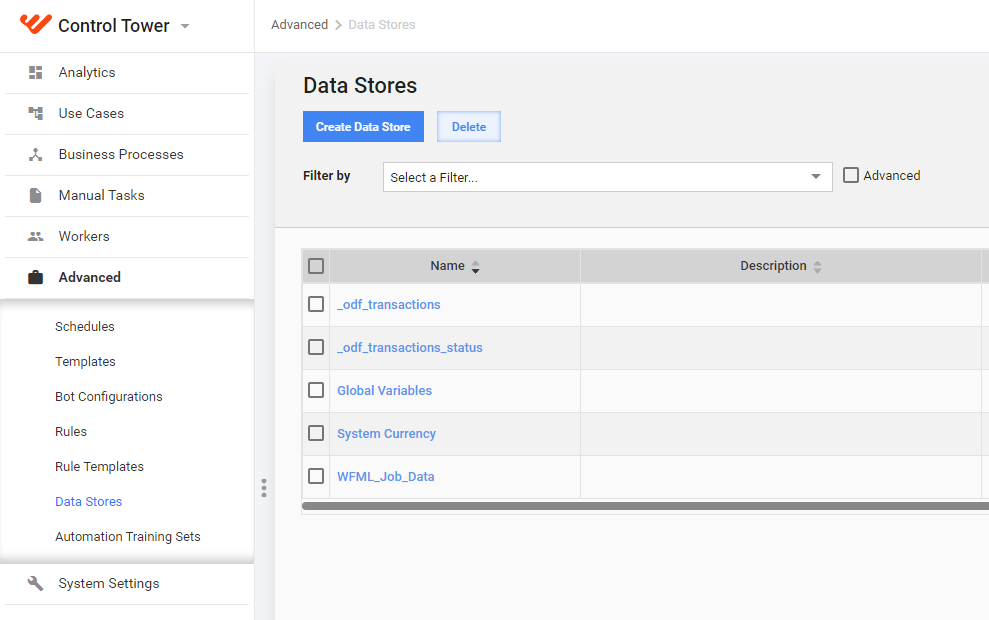Open the System Currency data store

coord(386,434)
